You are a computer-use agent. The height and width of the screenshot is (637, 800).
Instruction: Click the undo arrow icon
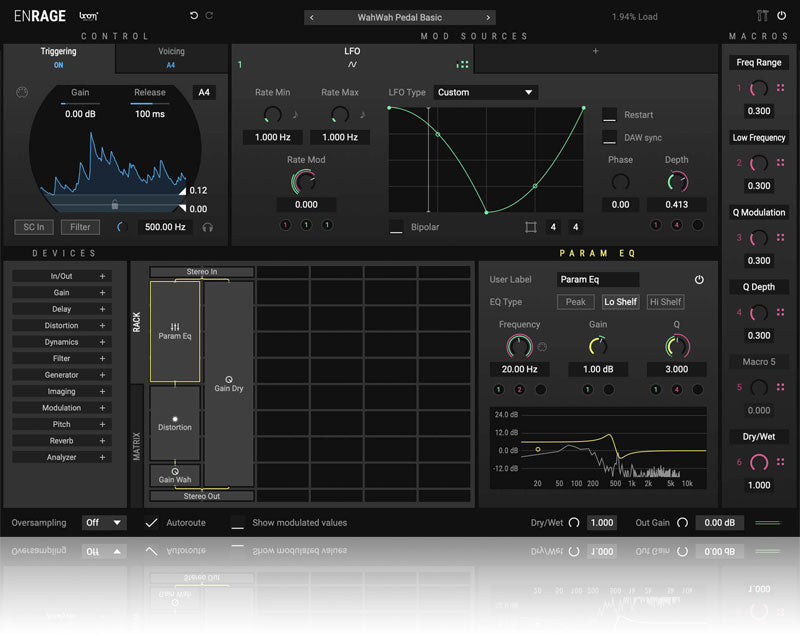click(x=194, y=16)
